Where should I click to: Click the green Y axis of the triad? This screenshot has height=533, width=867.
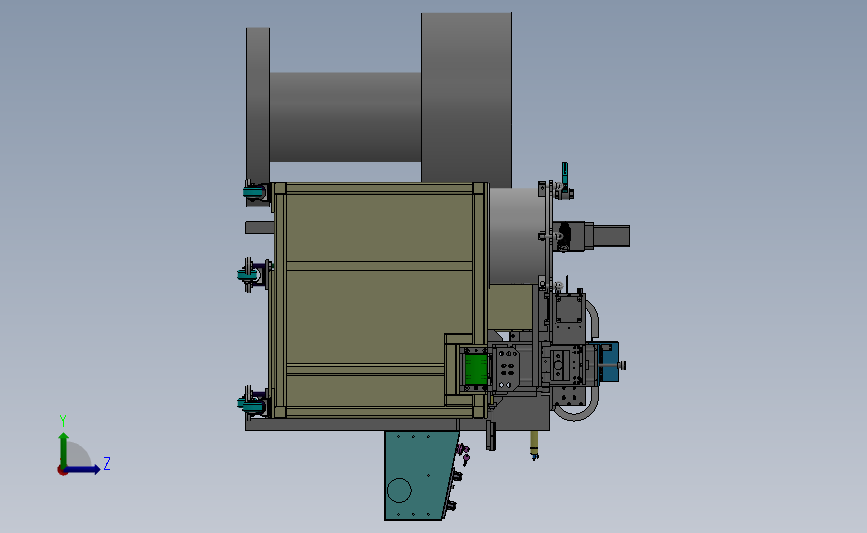(x=64, y=450)
